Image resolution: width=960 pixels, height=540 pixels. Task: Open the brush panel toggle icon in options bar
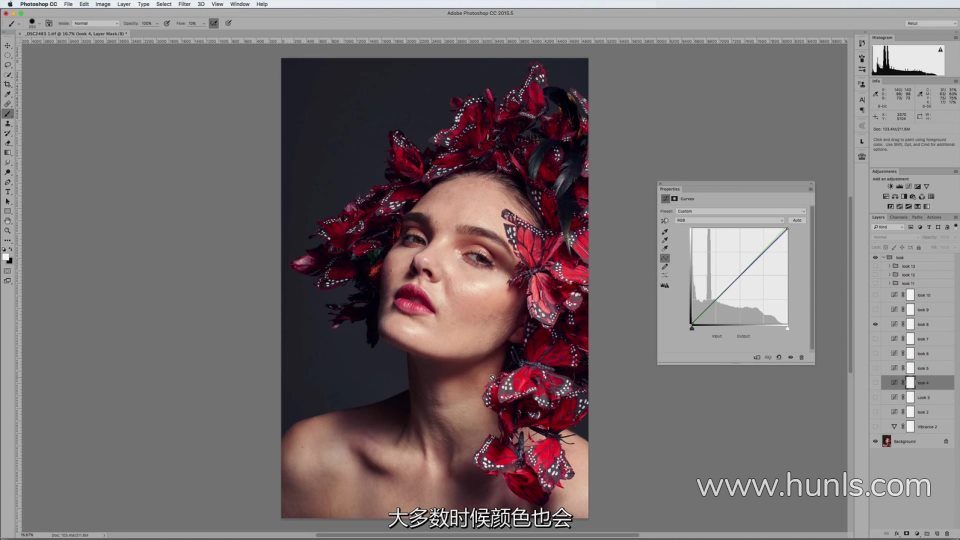click(49, 23)
